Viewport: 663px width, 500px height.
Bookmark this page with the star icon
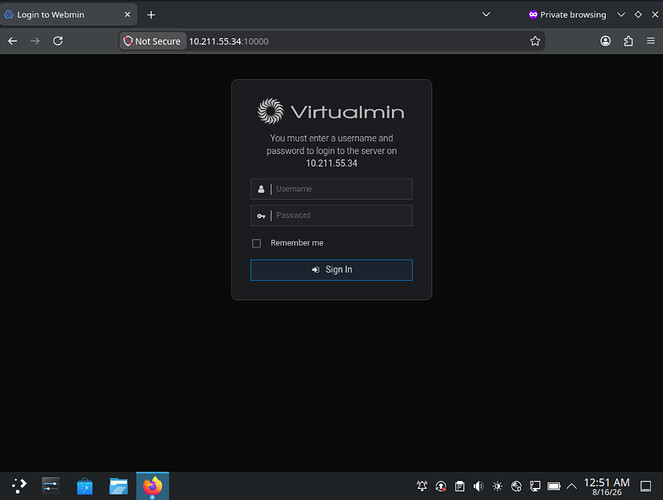(x=535, y=41)
